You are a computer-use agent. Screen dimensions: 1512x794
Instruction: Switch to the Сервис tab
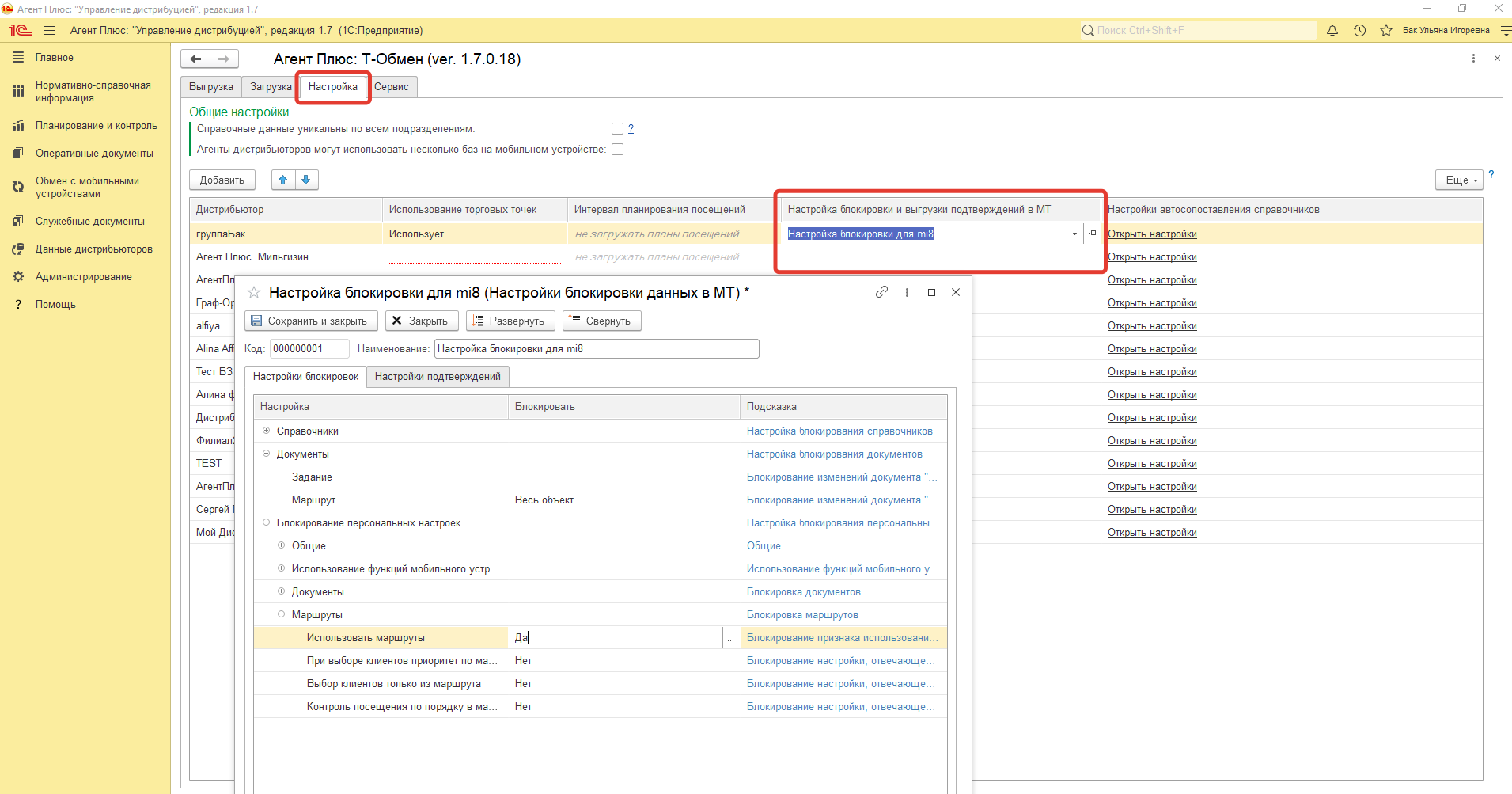tap(392, 87)
